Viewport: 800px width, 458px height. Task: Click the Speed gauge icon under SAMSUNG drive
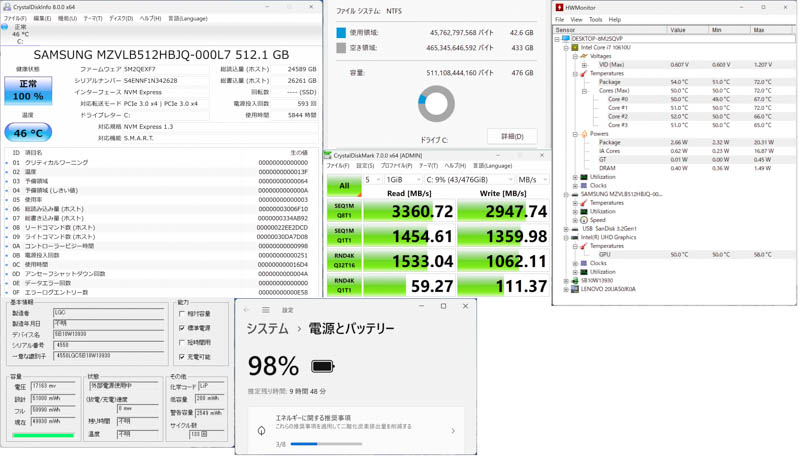(584, 220)
